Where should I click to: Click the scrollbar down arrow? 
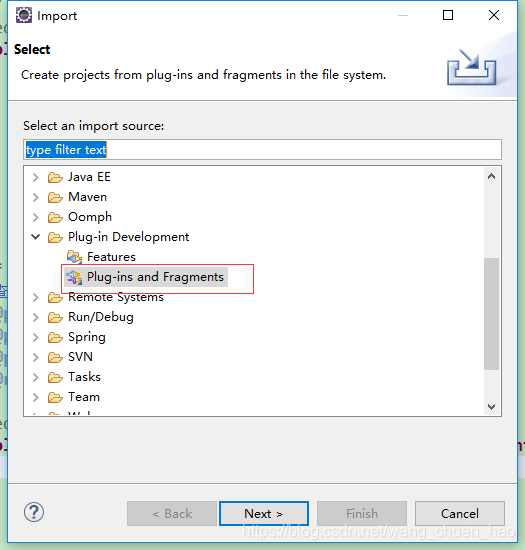click(x=491, y=407)
